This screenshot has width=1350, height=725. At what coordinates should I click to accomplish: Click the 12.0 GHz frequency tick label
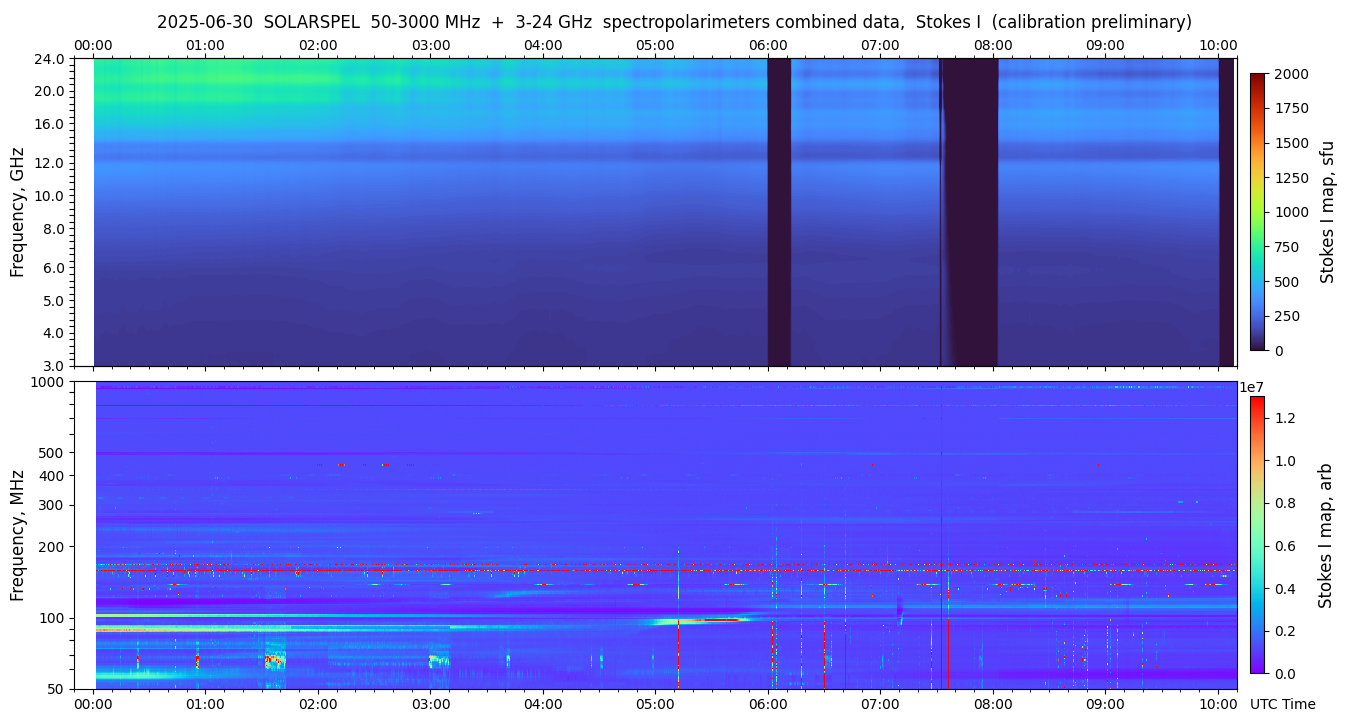point(50,163)
